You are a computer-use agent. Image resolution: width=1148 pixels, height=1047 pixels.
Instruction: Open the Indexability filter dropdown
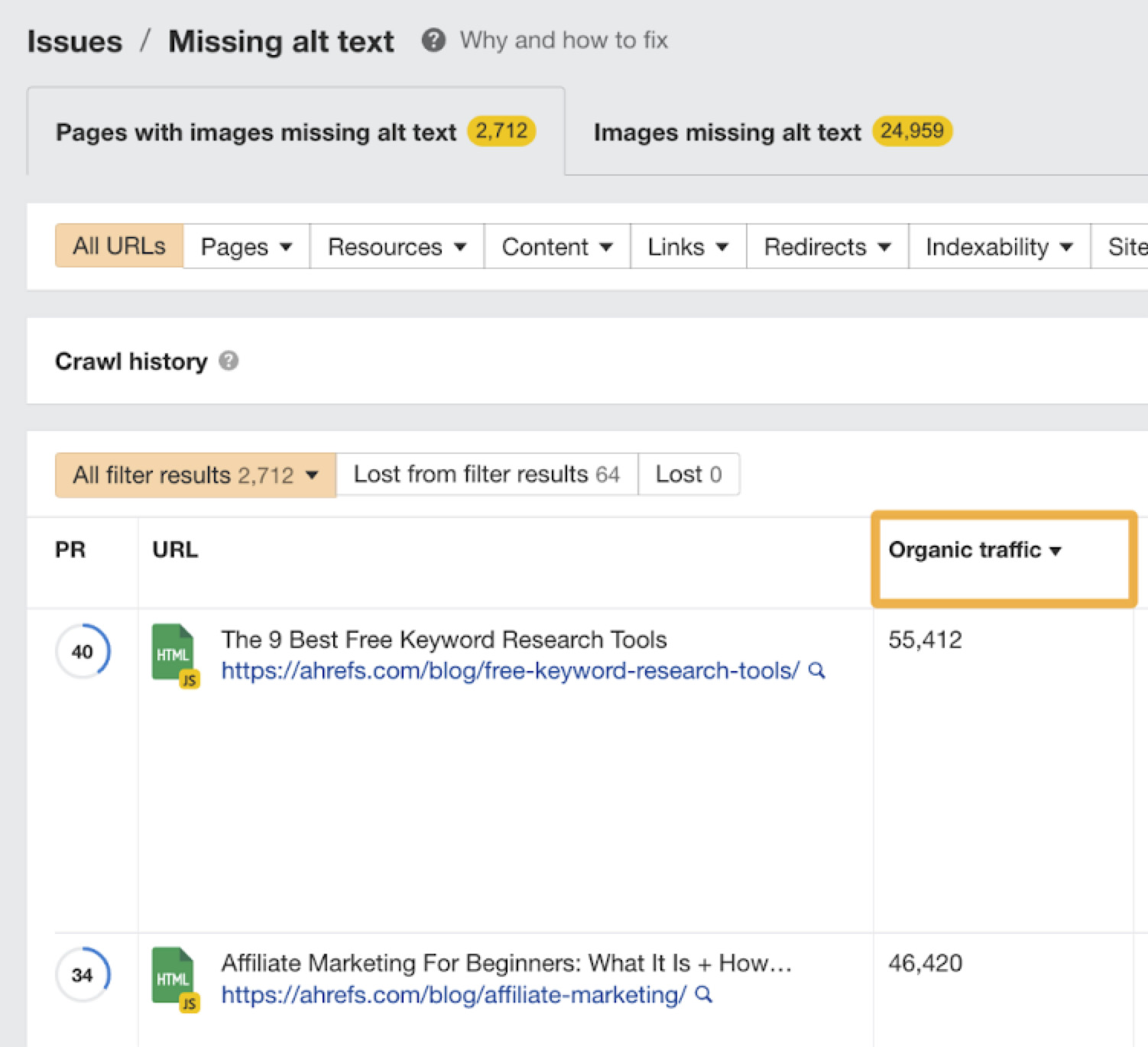[997, 246]
